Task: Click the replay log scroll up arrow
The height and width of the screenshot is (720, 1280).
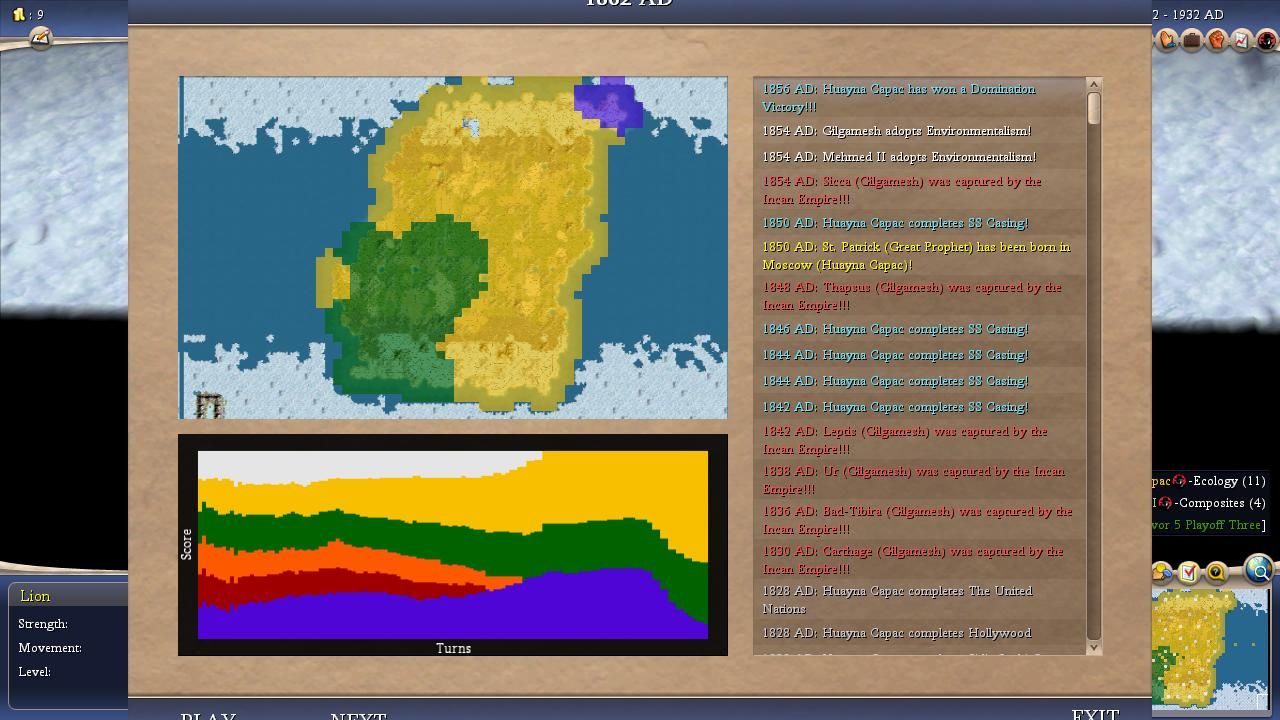Action: [x=1094, y=84]
